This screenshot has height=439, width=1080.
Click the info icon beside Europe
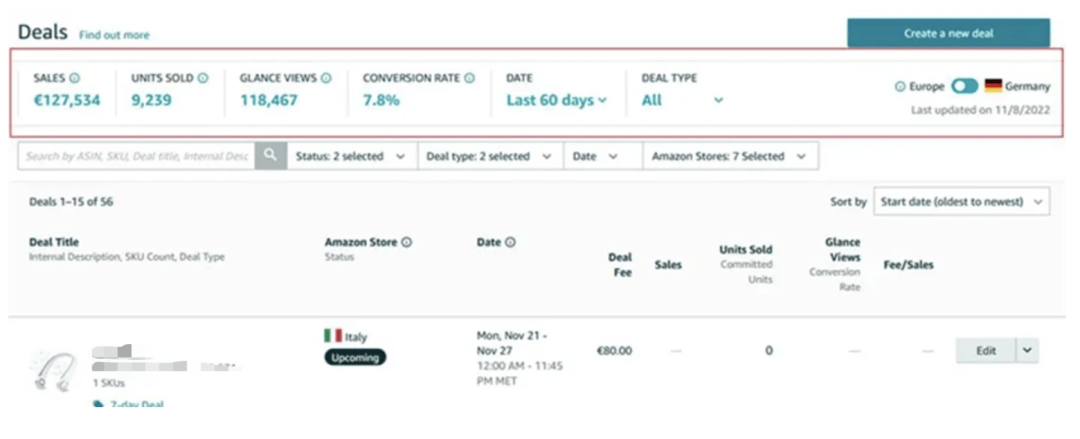(x=900, y=87)
